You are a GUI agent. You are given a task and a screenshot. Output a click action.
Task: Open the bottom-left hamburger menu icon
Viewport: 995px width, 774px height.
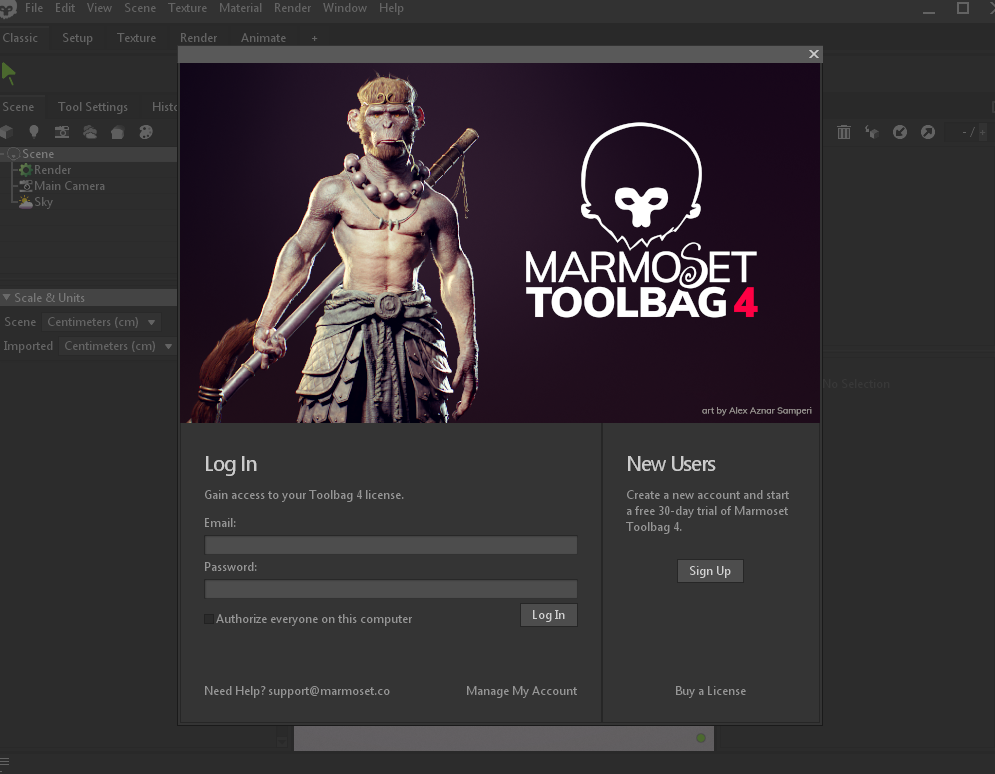4,762
